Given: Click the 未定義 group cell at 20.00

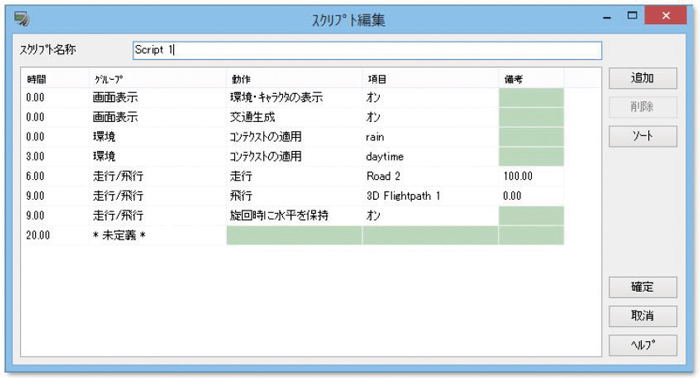Looking at the screenshot, I should [158, 235].
